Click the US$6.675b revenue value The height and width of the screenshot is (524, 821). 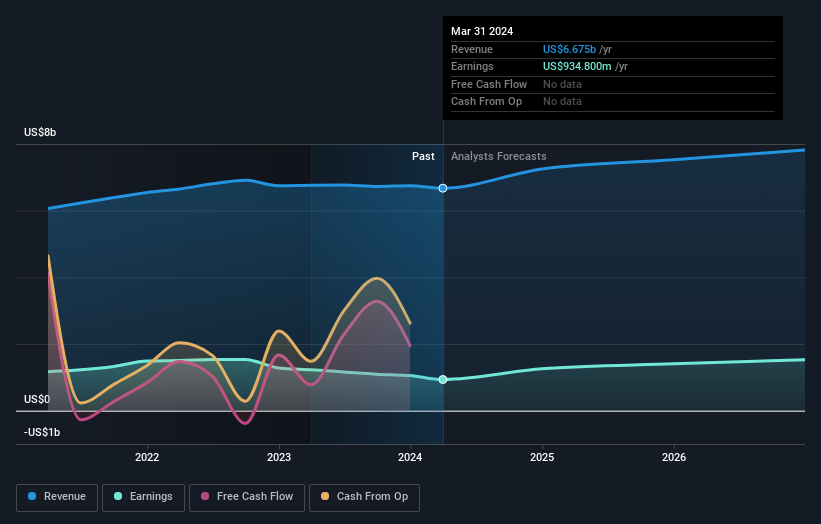[x=569, y=49]
